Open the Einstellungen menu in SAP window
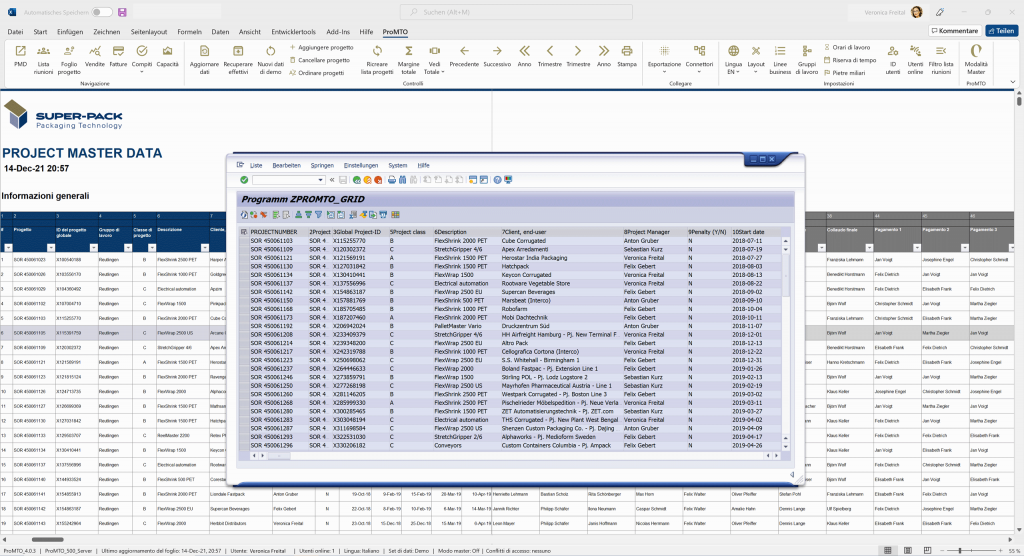The image size is (1024, 556). (360, 164)
